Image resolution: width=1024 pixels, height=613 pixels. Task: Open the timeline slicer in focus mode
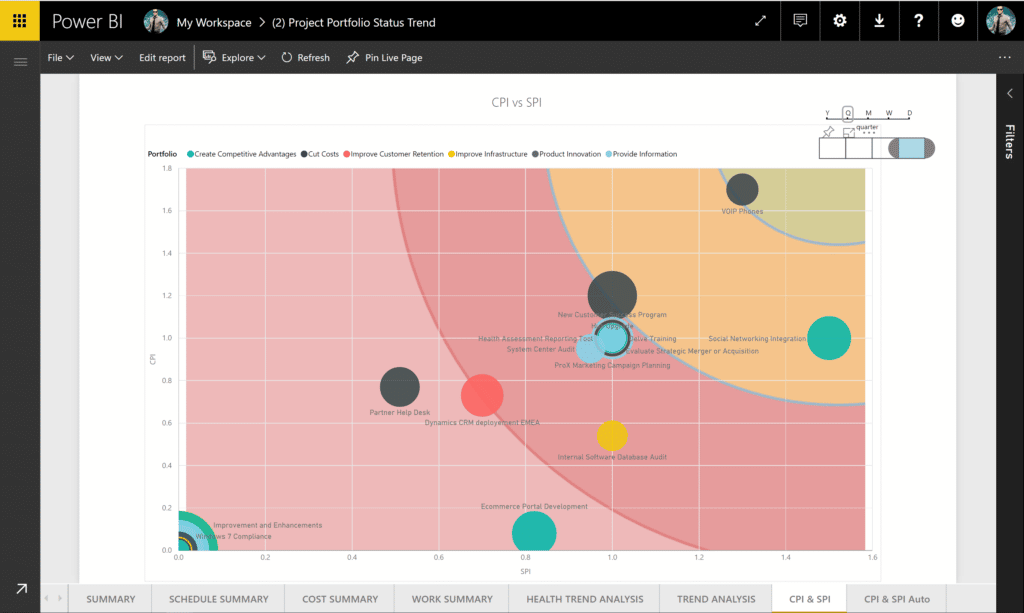[x=848, y=133]
